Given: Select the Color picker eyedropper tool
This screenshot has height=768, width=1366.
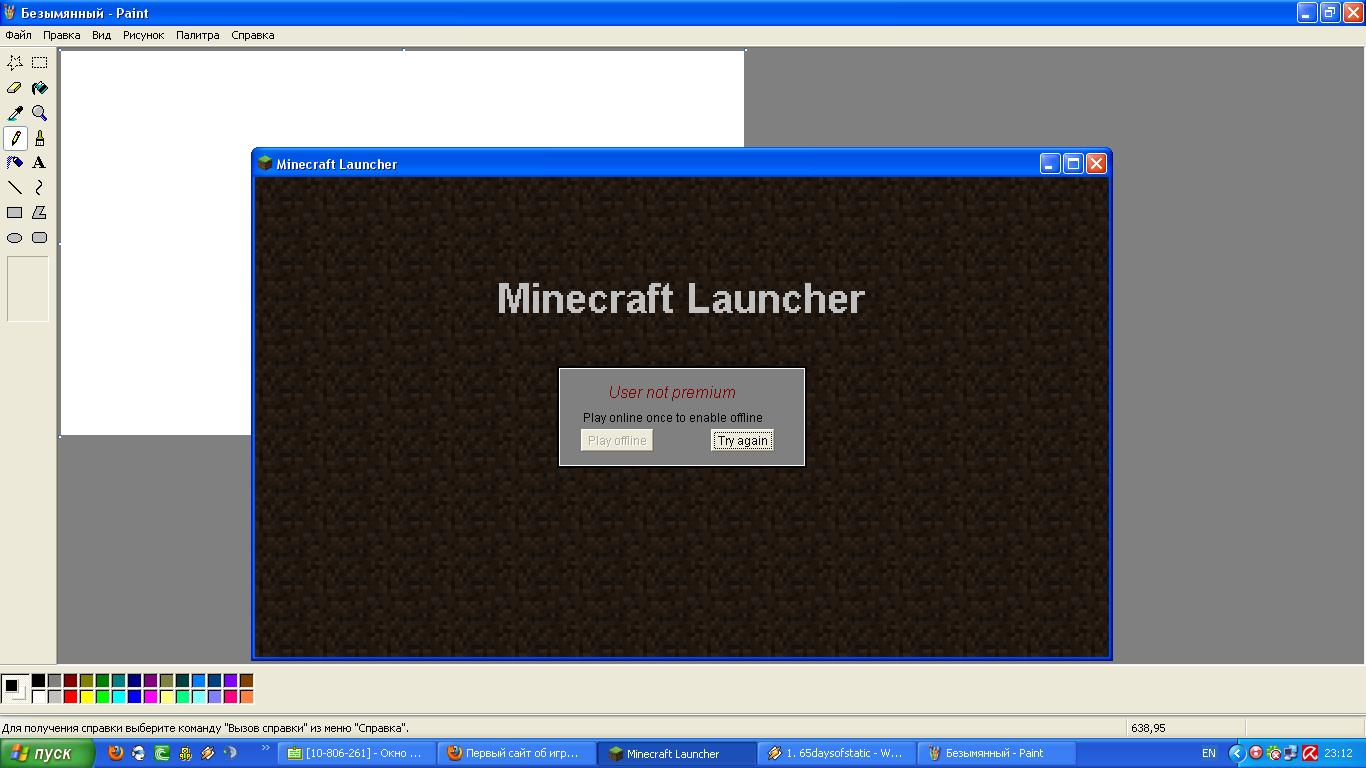Looking at the screenshot, I should pos(15,113).
